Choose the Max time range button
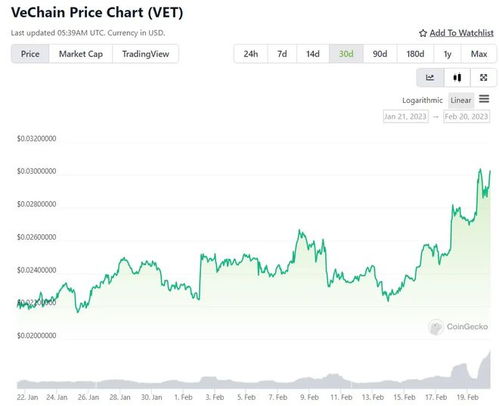The height and width of the screenshot is (406, 499). (479, 54)
